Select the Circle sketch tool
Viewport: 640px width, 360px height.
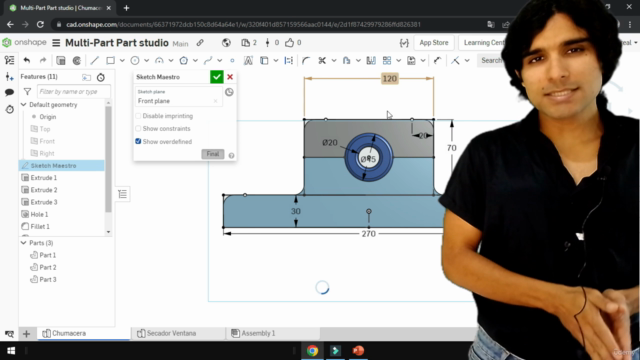(135, 60)
